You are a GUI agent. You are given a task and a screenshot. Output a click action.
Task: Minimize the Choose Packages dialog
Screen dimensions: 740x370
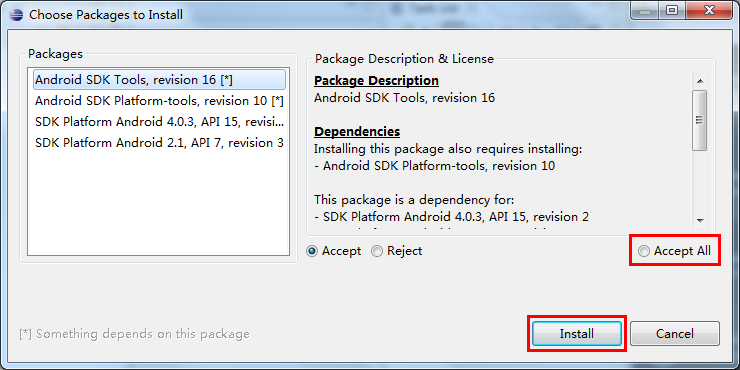click(x=645, y=10)
